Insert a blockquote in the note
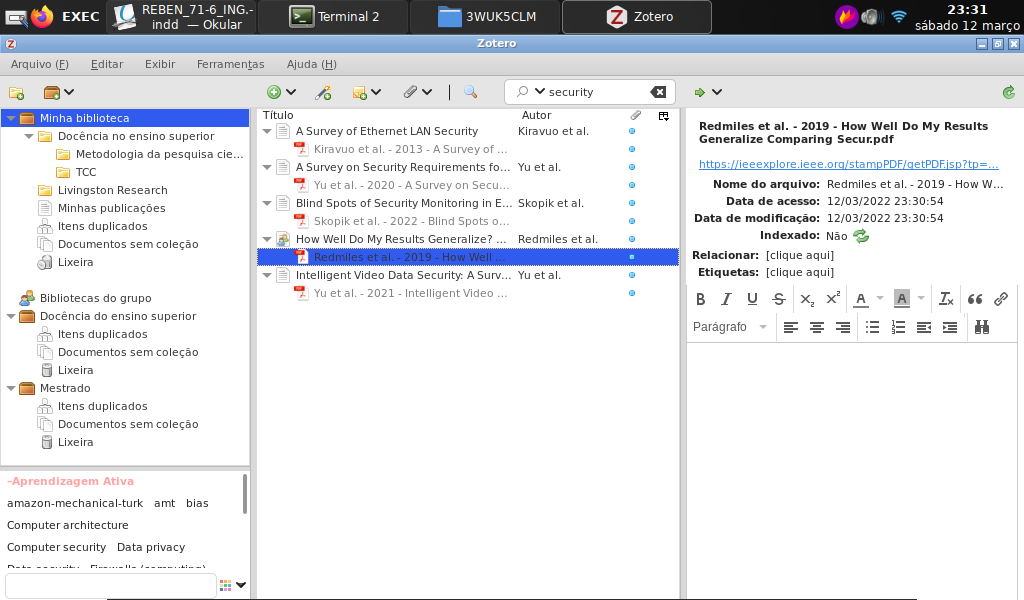1024x600 pixels. pyautogui.click(x=975, y=299)
